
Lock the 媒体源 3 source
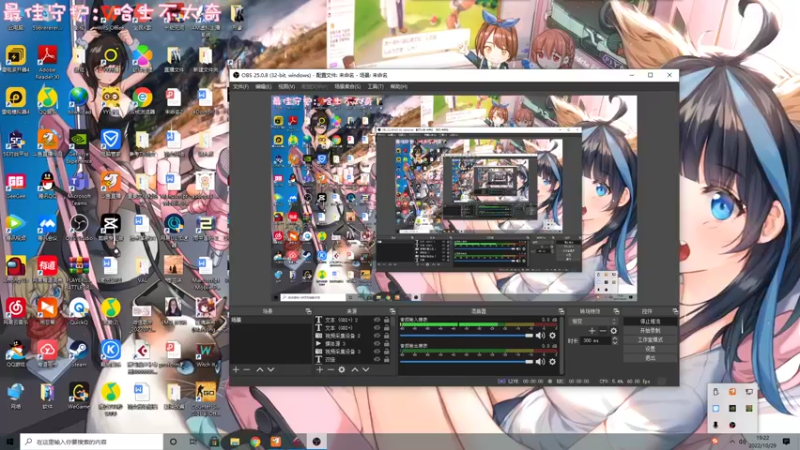[x=387, y=343]
